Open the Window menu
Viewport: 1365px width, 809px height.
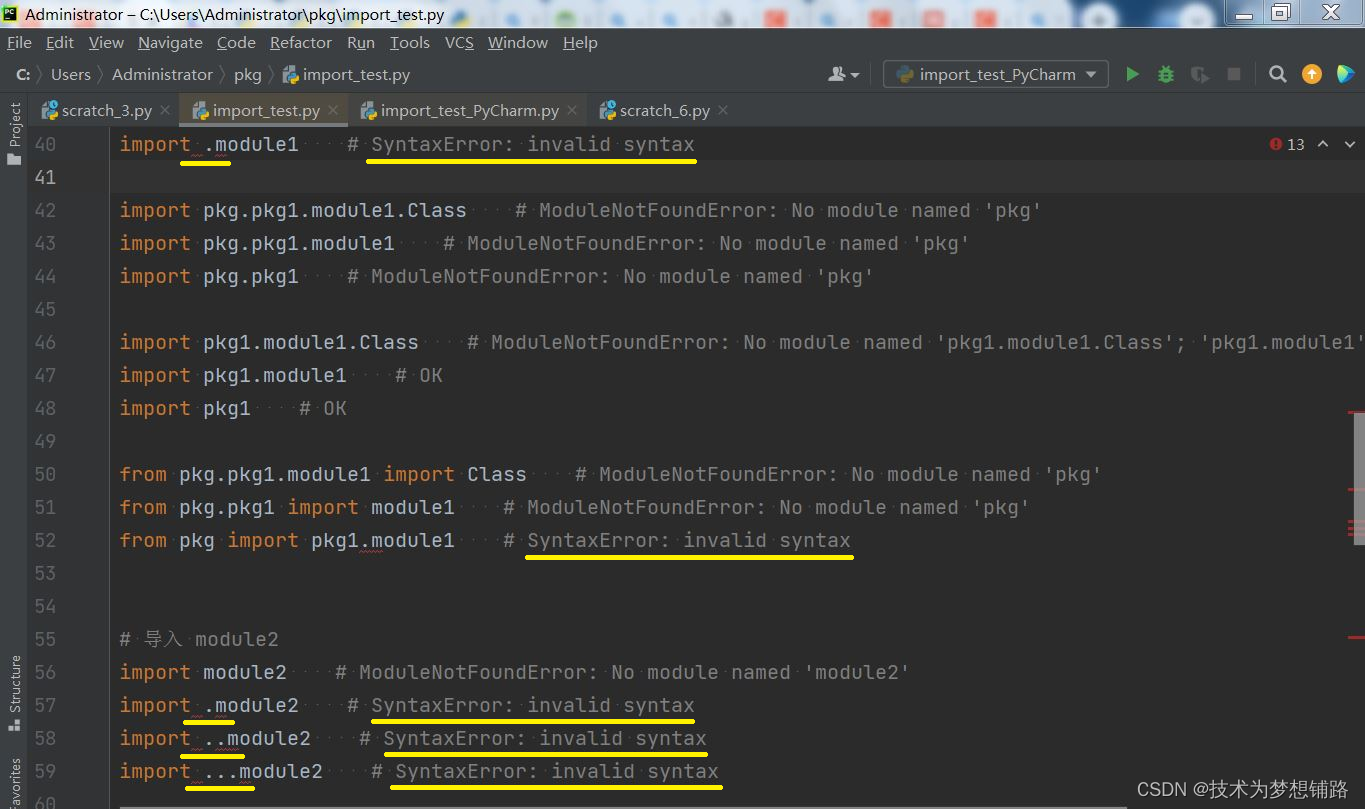point(518,42)
